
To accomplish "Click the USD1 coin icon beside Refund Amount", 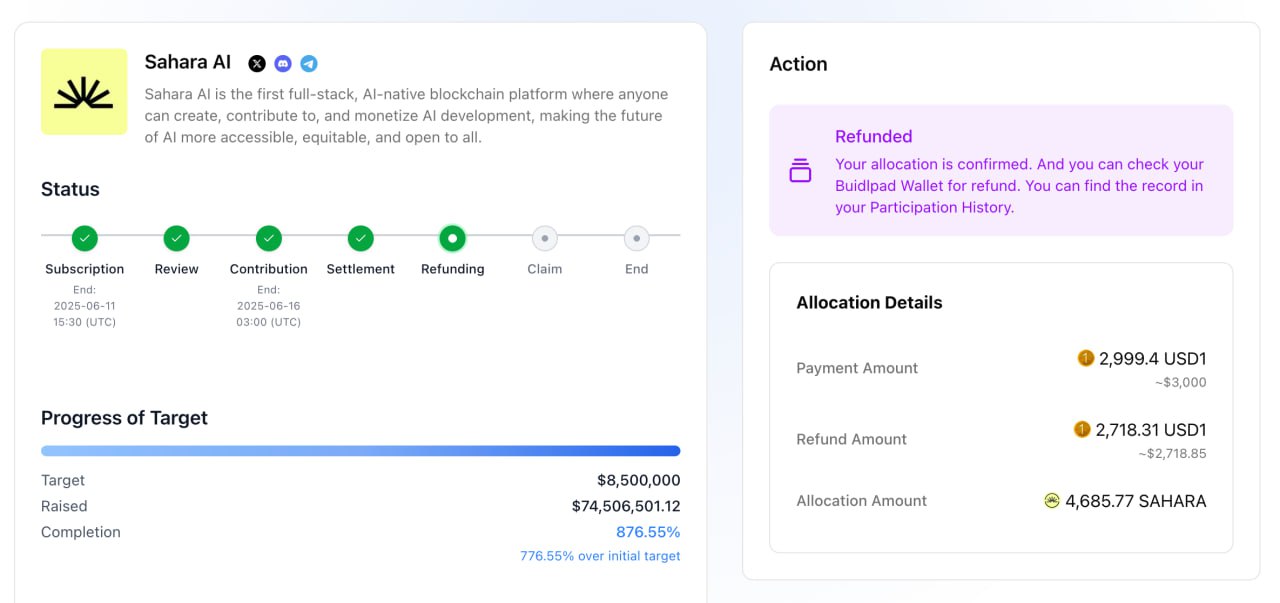I will [x=1082, y=429].
